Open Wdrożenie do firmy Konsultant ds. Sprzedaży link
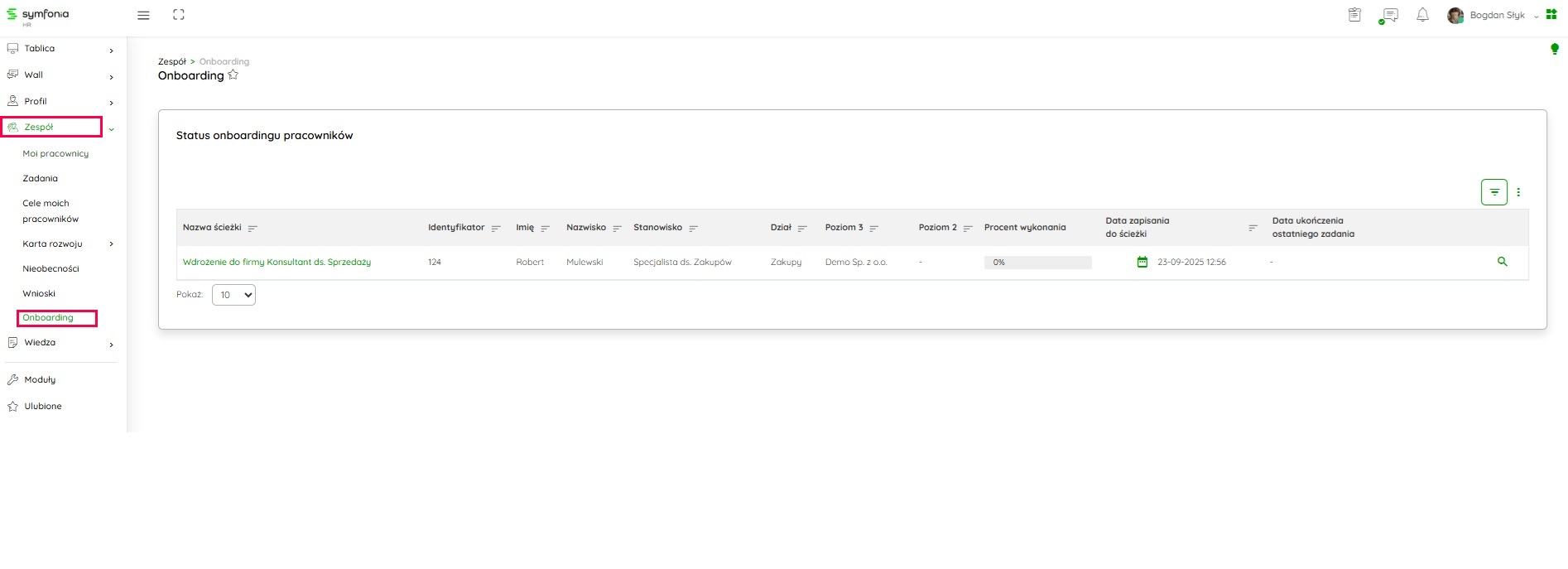Screen dimensions: 1568x569 tap(277, 262)
